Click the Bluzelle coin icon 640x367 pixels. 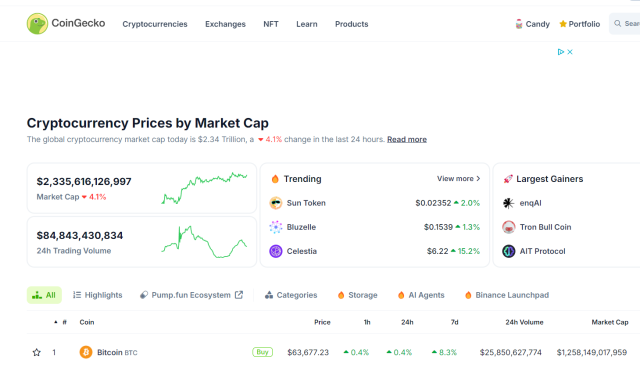(276, 227)
